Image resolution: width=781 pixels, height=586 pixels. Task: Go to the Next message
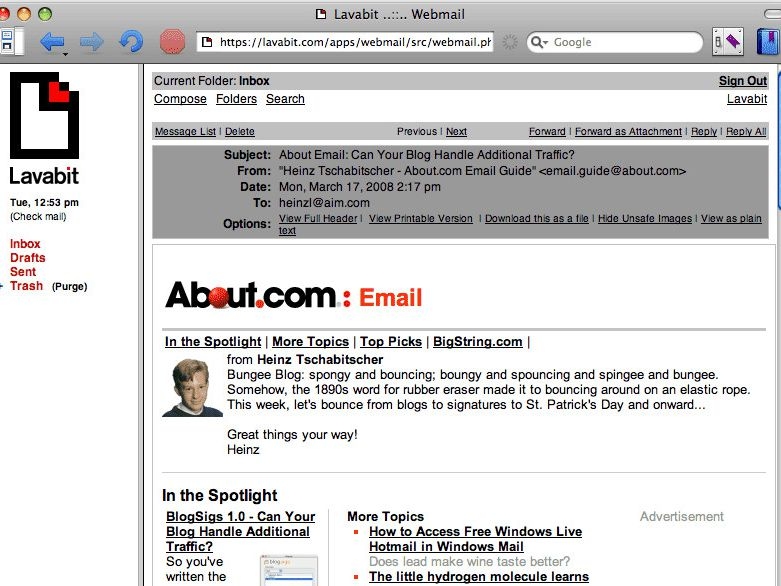click(456, 131)
